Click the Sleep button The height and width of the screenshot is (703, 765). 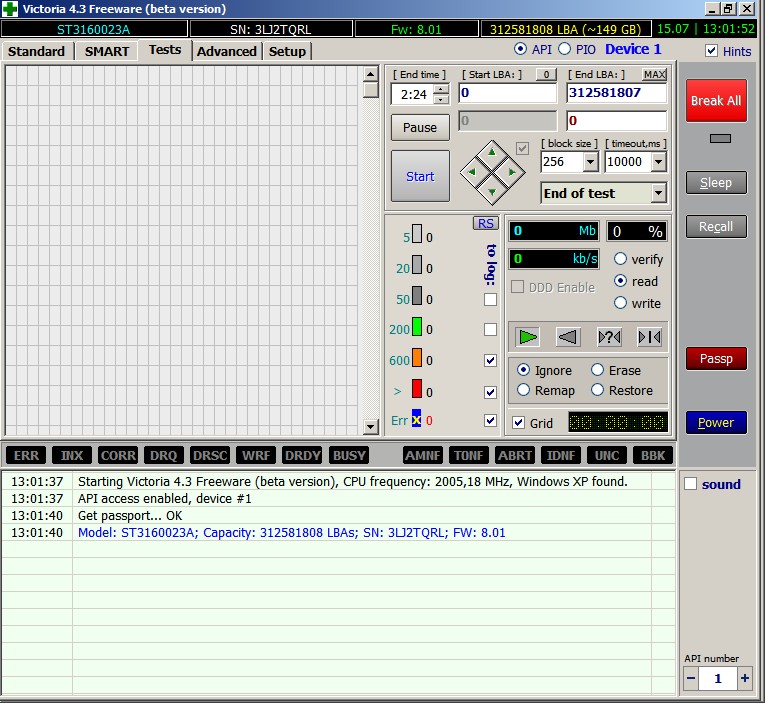(716, 182)
